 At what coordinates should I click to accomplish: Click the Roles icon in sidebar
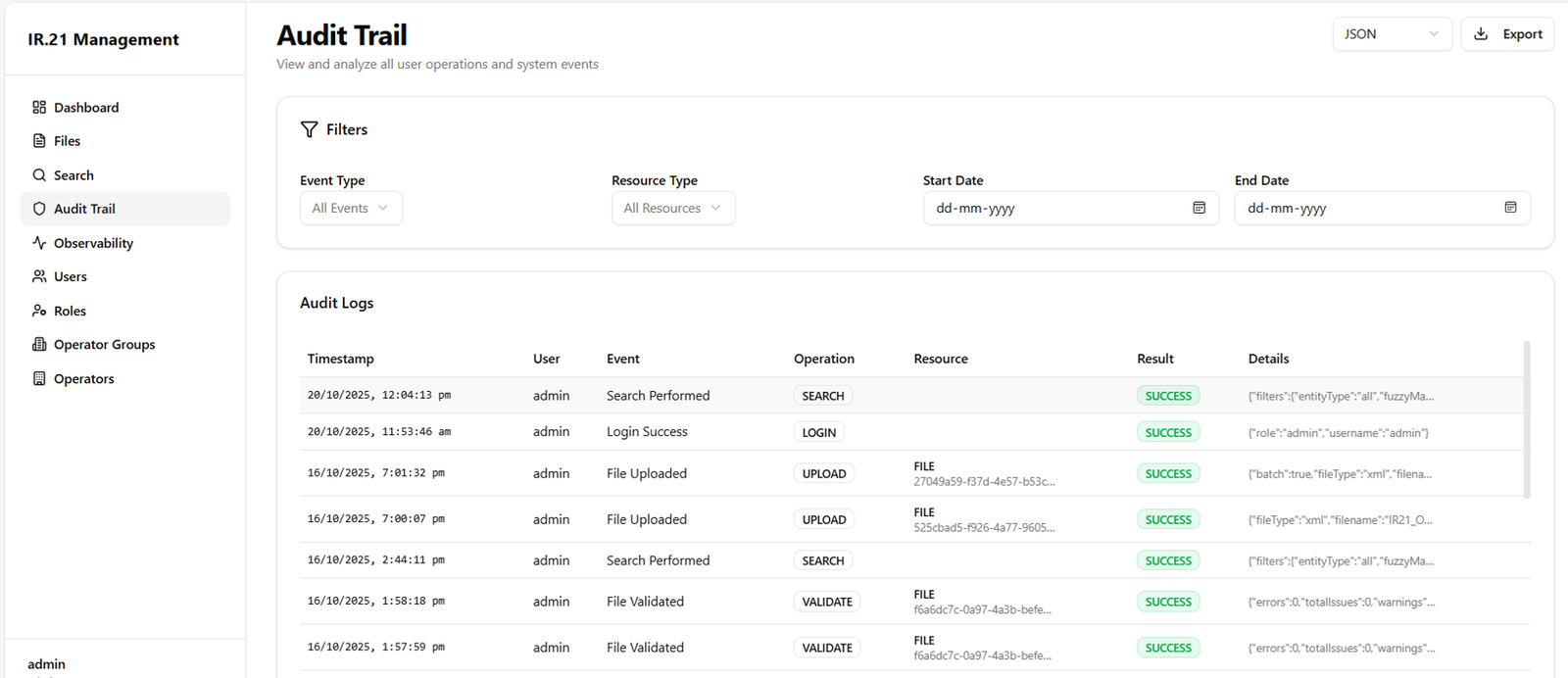[39, 311]
